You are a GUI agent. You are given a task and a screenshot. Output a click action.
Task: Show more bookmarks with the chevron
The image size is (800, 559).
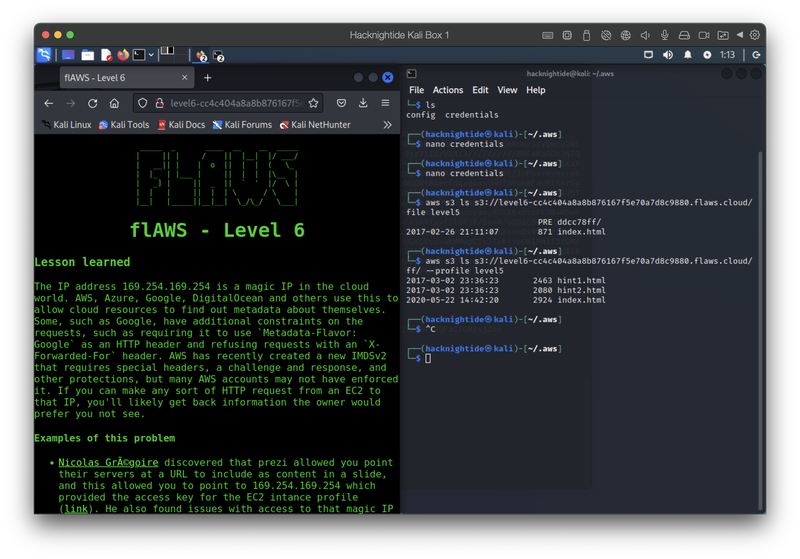click(x=387, y=125)
